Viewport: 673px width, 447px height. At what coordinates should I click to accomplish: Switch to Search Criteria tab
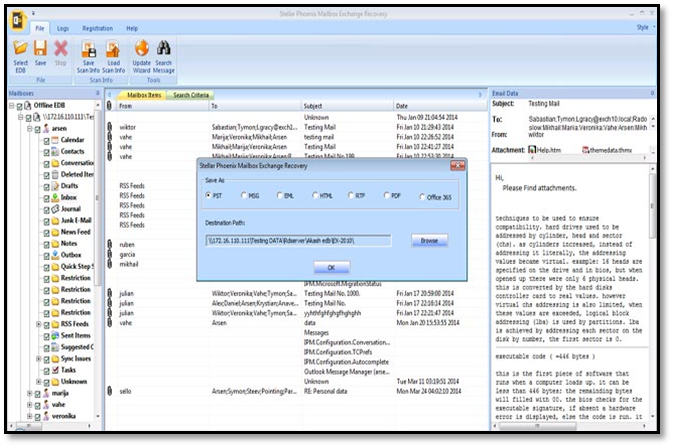(x=191, y=95)
